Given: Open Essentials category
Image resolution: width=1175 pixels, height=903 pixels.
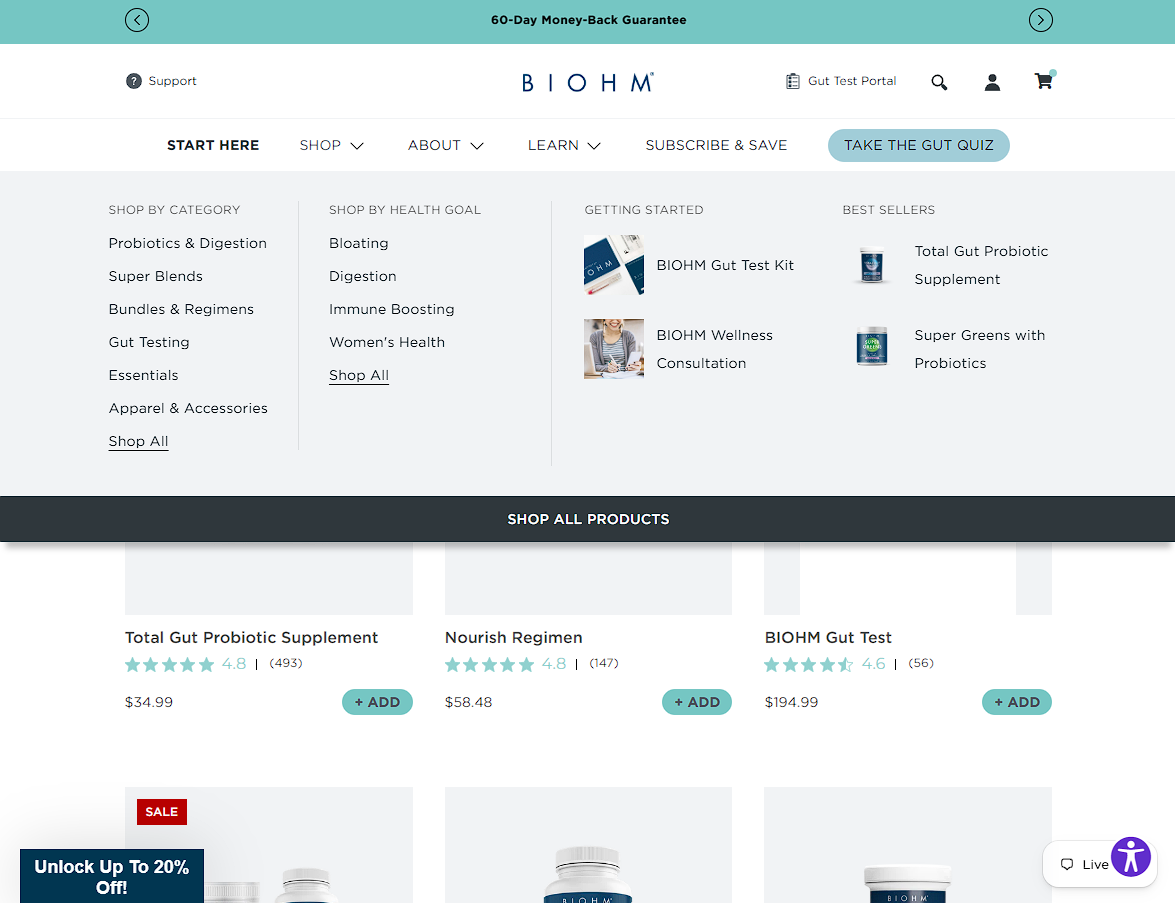Looking at the screenshot, I should (143, 375).
